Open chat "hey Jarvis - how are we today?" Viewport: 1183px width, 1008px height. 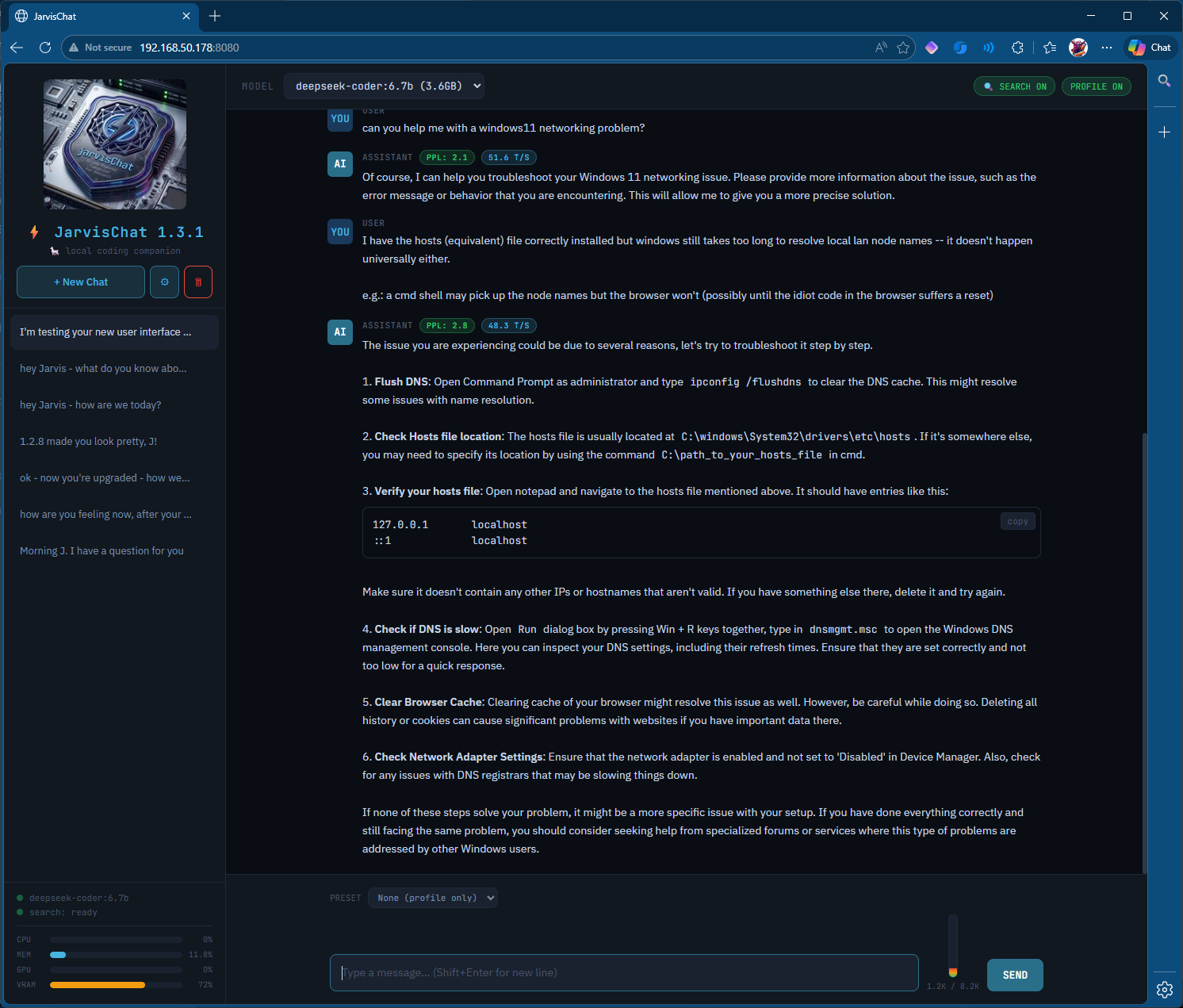point(114,404)
